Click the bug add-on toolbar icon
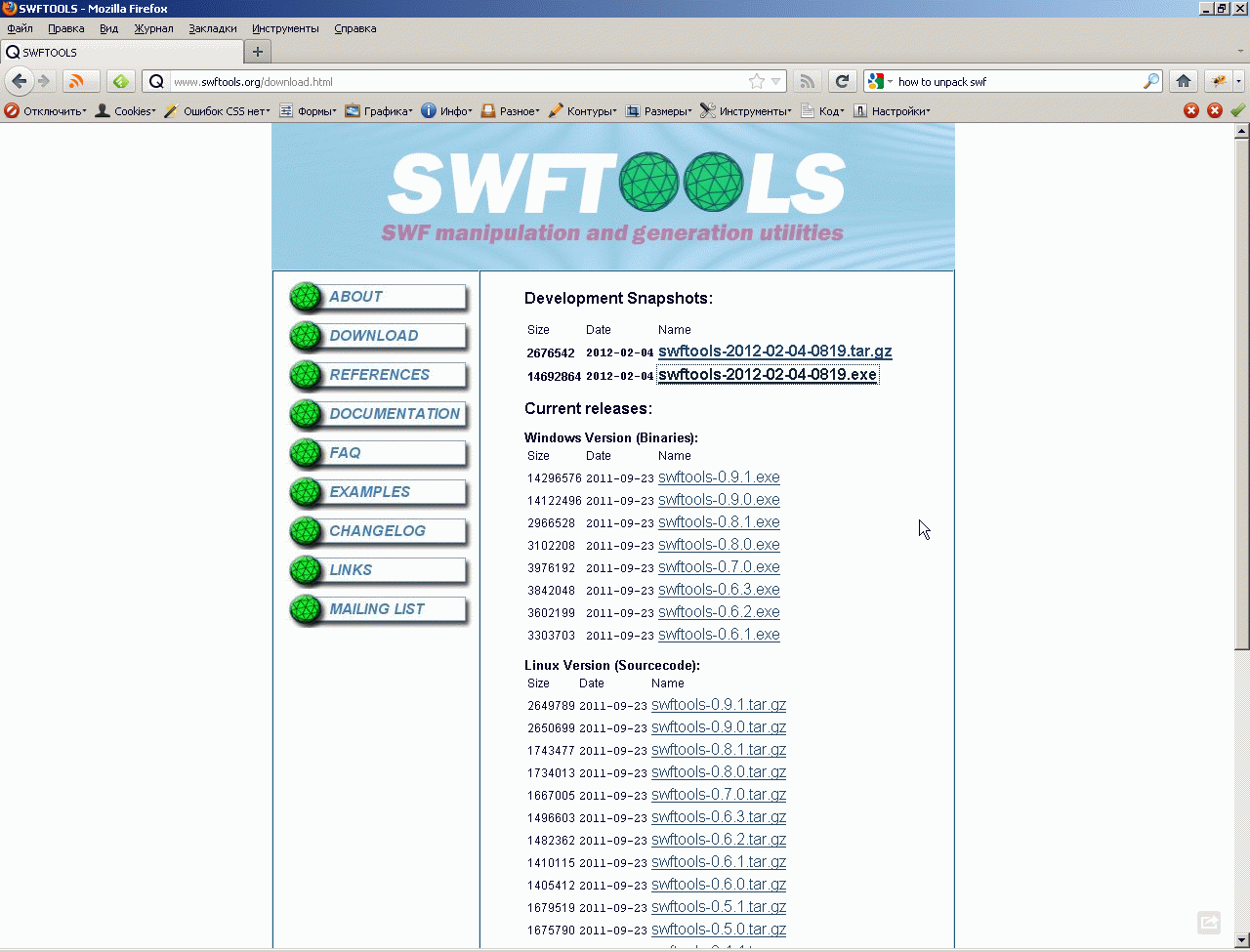 point(1219,81)
